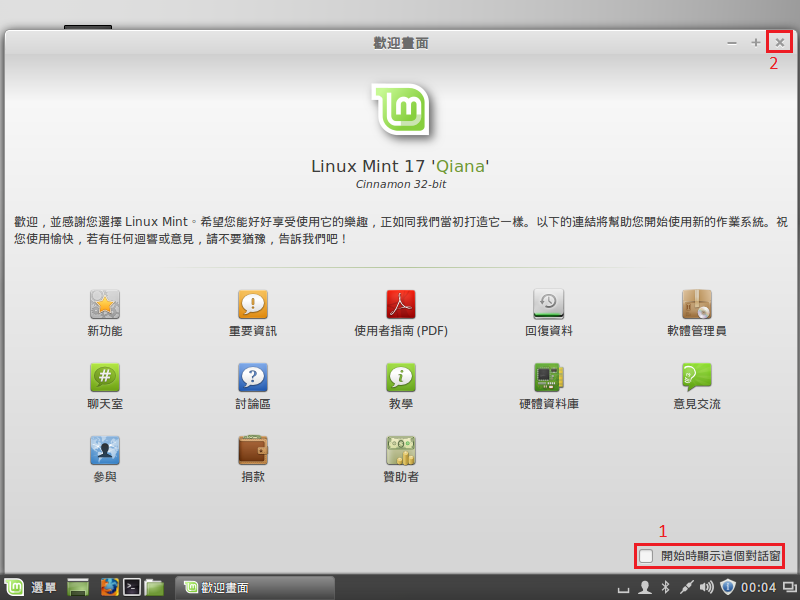Click the volume icon in system tray
Viewport: 800px width, 600px height.
coord(707,587)
